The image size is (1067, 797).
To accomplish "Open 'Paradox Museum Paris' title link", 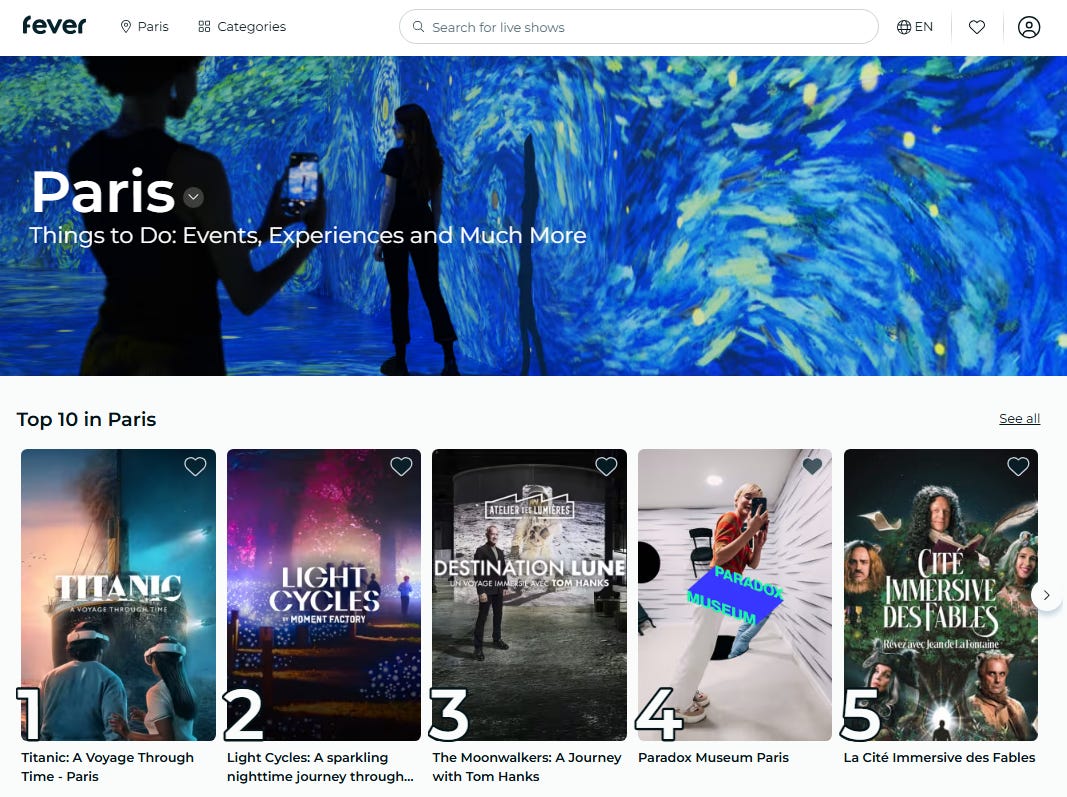I will pos(713,757).
